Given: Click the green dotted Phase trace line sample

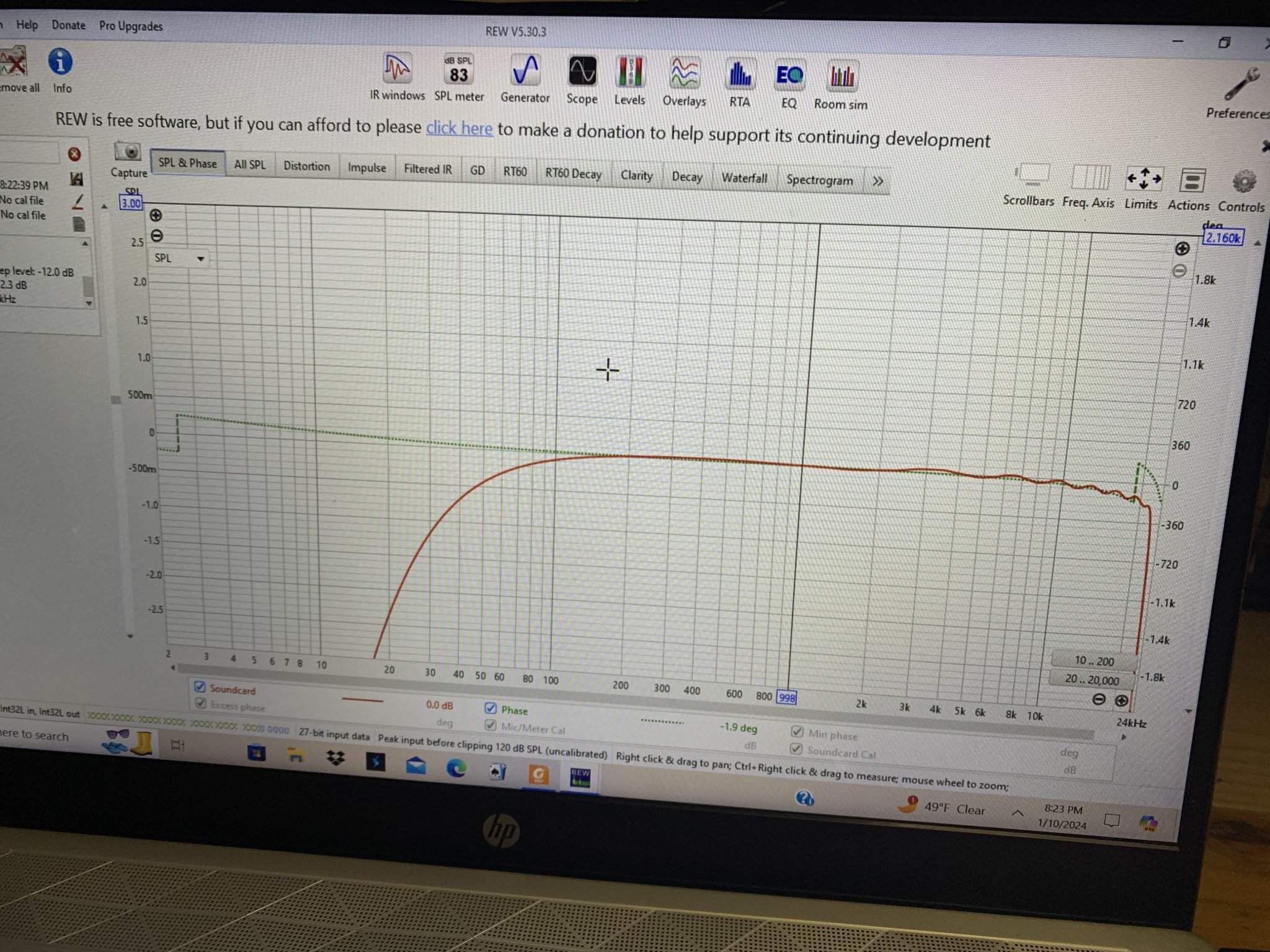Looking at the screenshot, I should [x=662, y=721].
